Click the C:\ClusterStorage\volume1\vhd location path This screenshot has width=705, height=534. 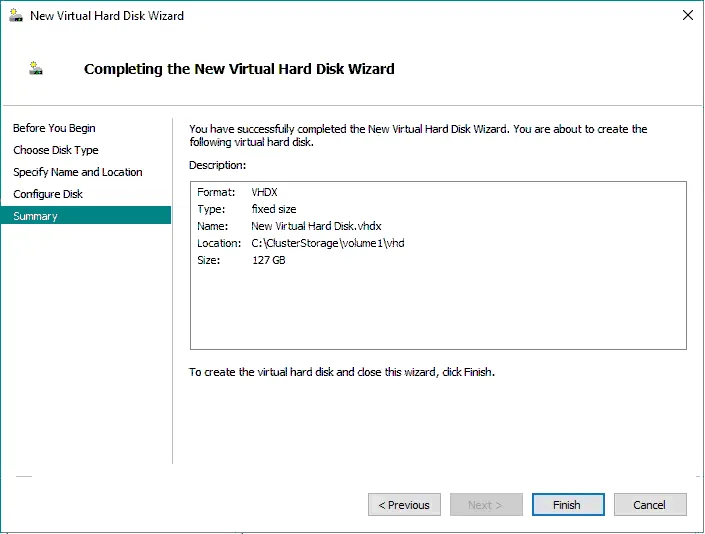[x=327, y=243]
